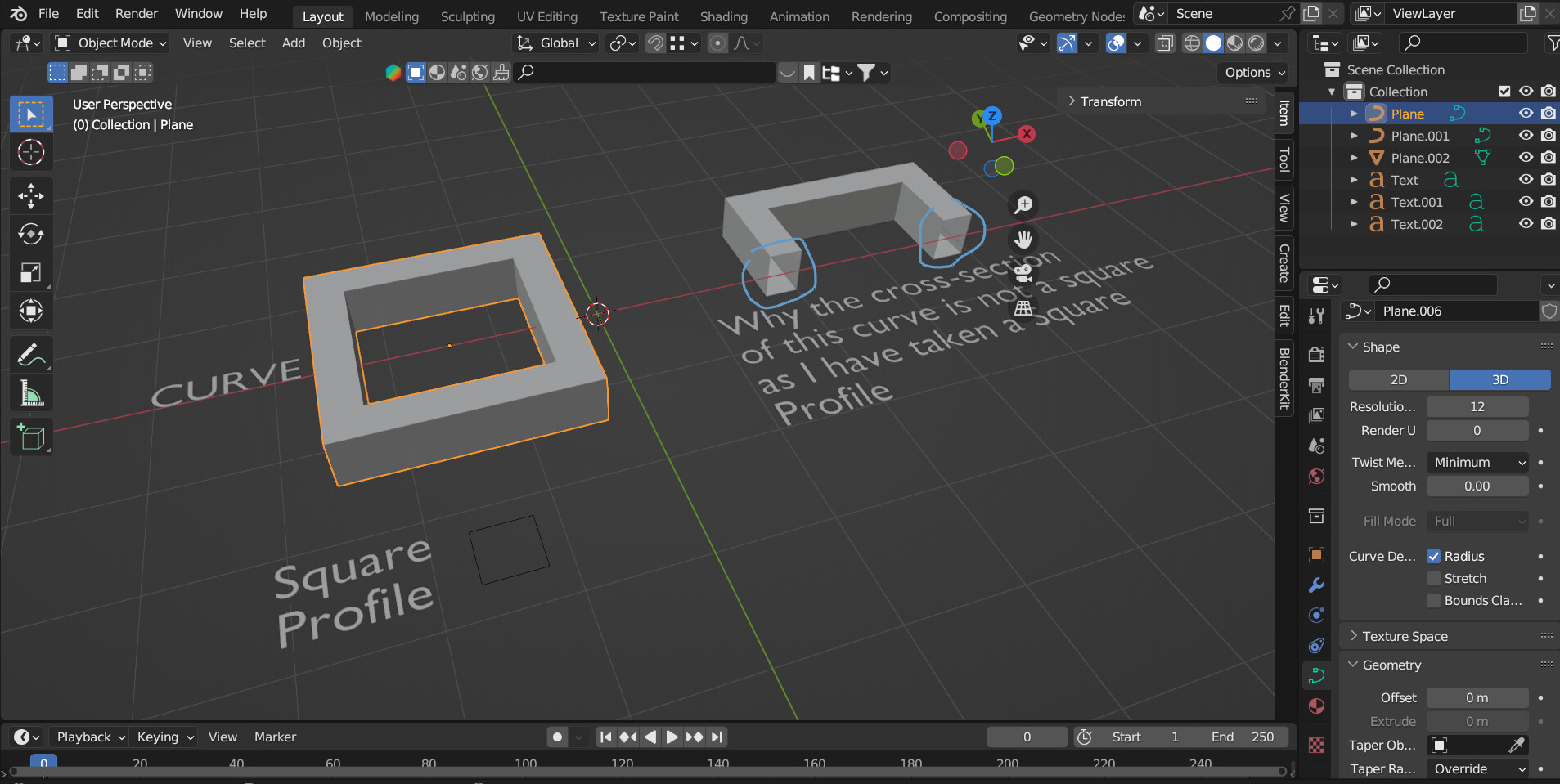
Task: Enable the Stretch checkbox
Action: click(1434, 578)
